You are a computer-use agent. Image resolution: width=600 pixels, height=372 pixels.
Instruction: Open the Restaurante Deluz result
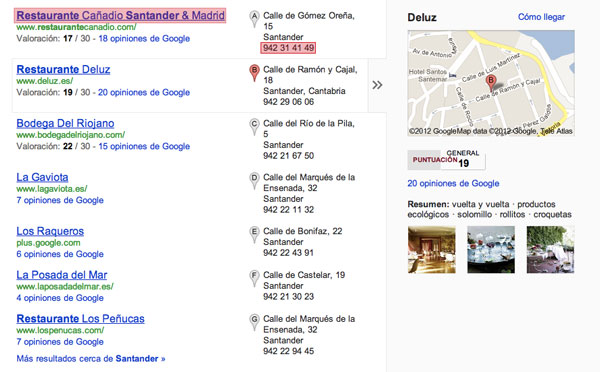coord(64,70)
